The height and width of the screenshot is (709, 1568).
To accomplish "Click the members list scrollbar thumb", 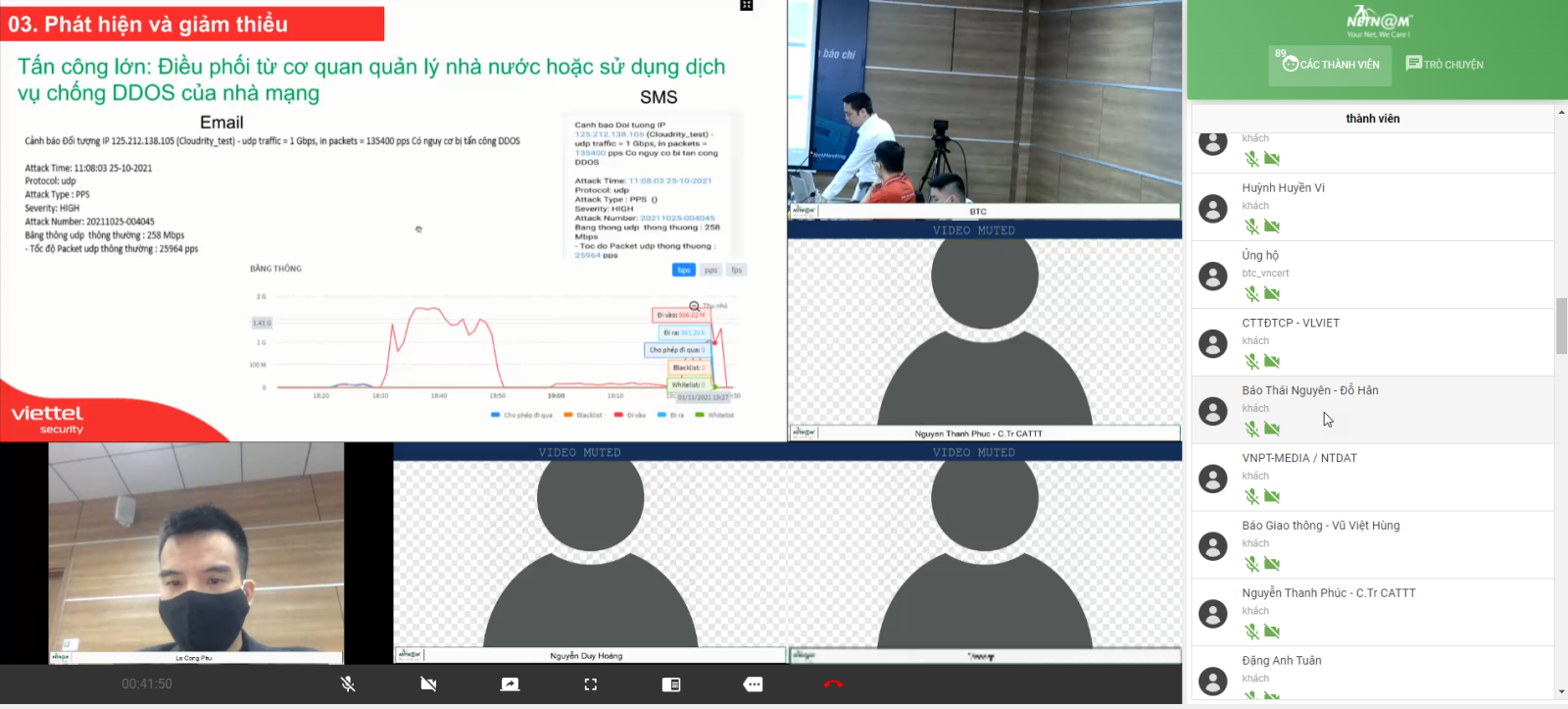I will [x=1561, y=327].
